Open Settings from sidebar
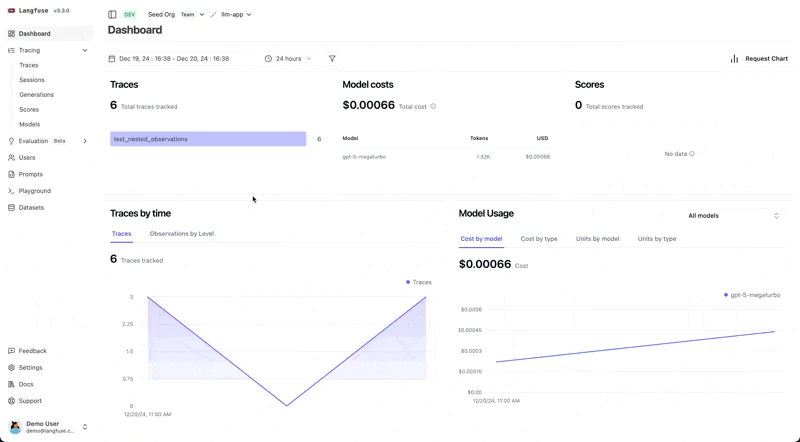The width and height of the screenshot is (800, 442). (x=30, y=368)
